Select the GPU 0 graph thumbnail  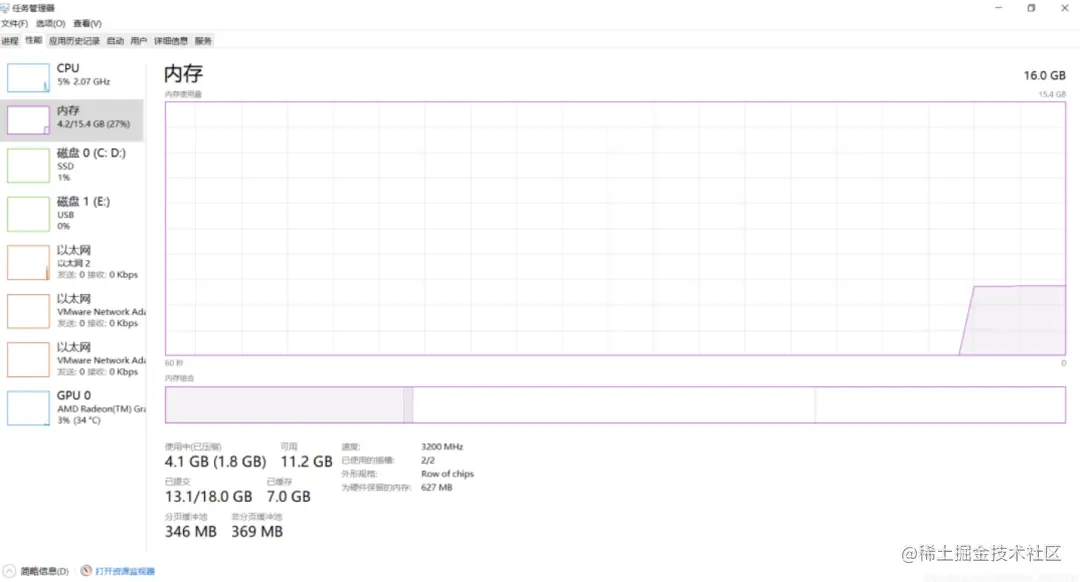(28, 408)
